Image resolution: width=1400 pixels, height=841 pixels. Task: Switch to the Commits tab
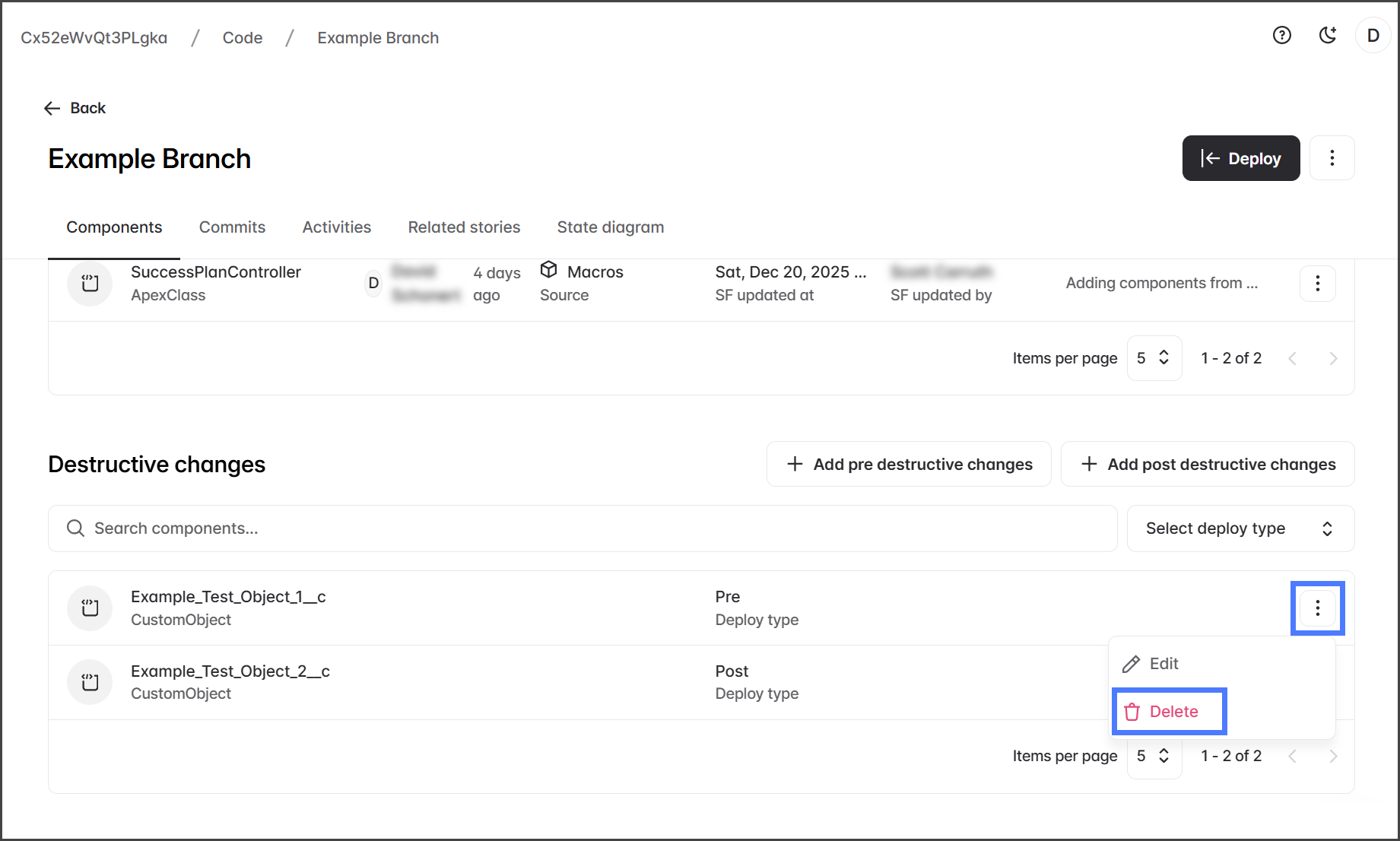point(232,227)
